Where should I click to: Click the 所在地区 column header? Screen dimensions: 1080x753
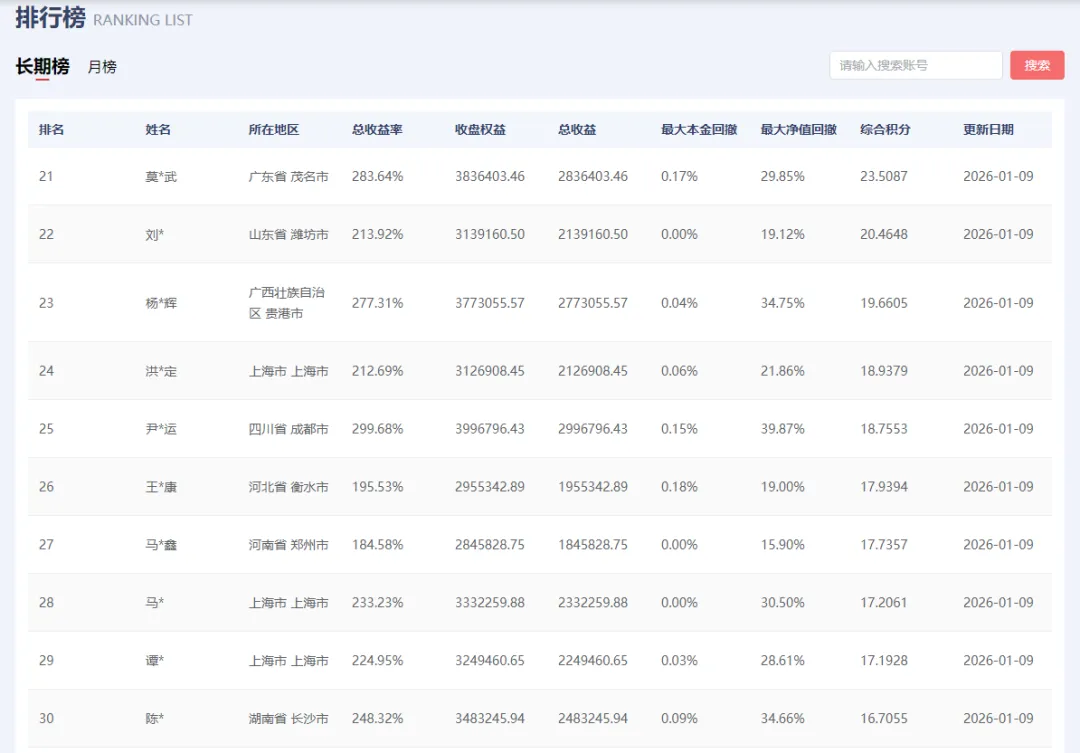(x=273, y=130)
